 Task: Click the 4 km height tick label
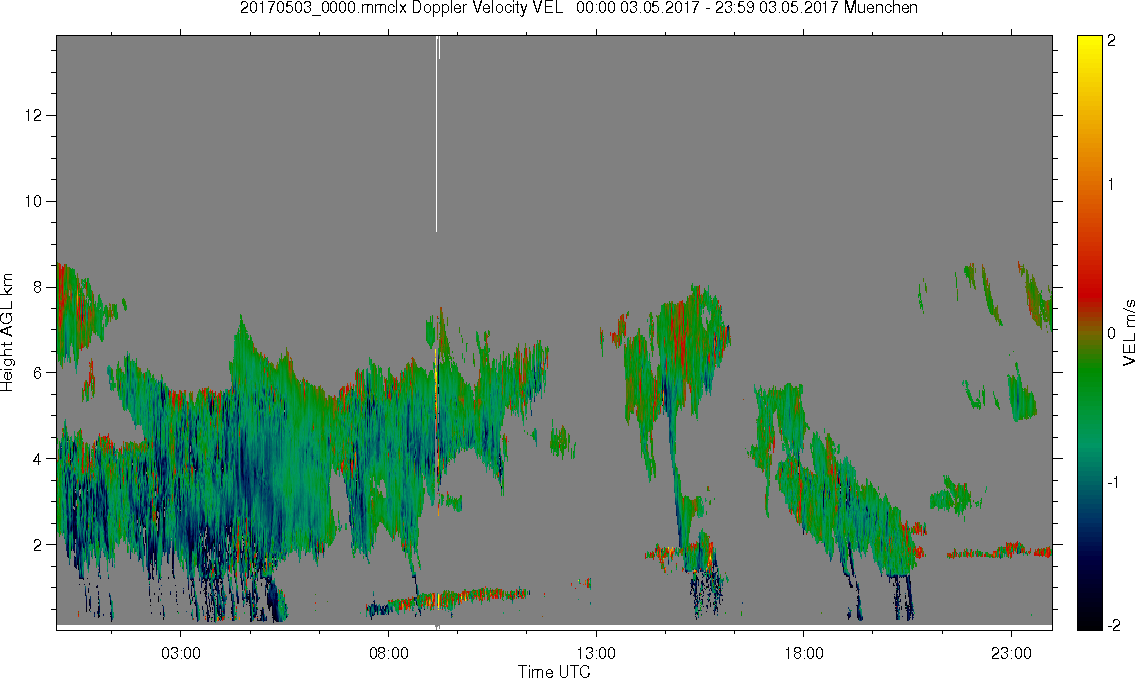pyautogui.click(x=38, y=459)
